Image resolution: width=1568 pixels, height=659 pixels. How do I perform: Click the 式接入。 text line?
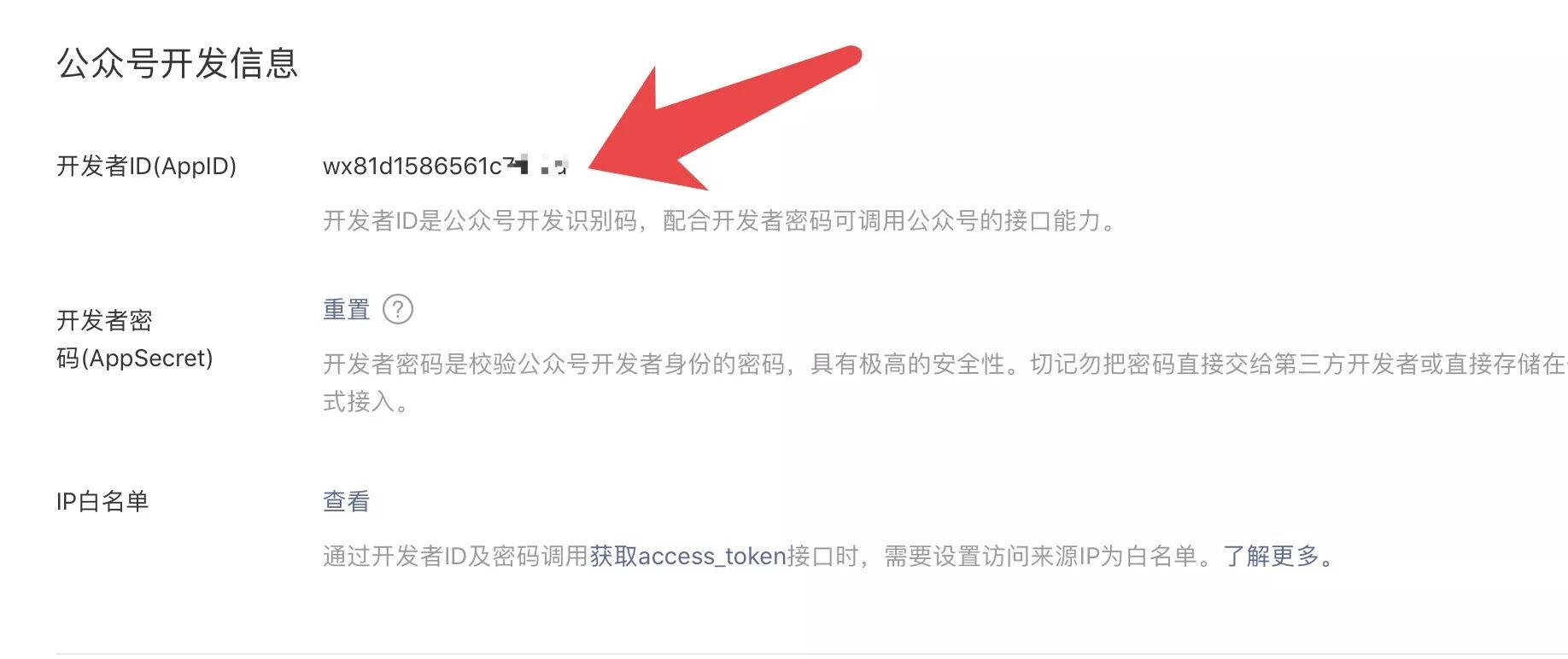coord(366,401)
